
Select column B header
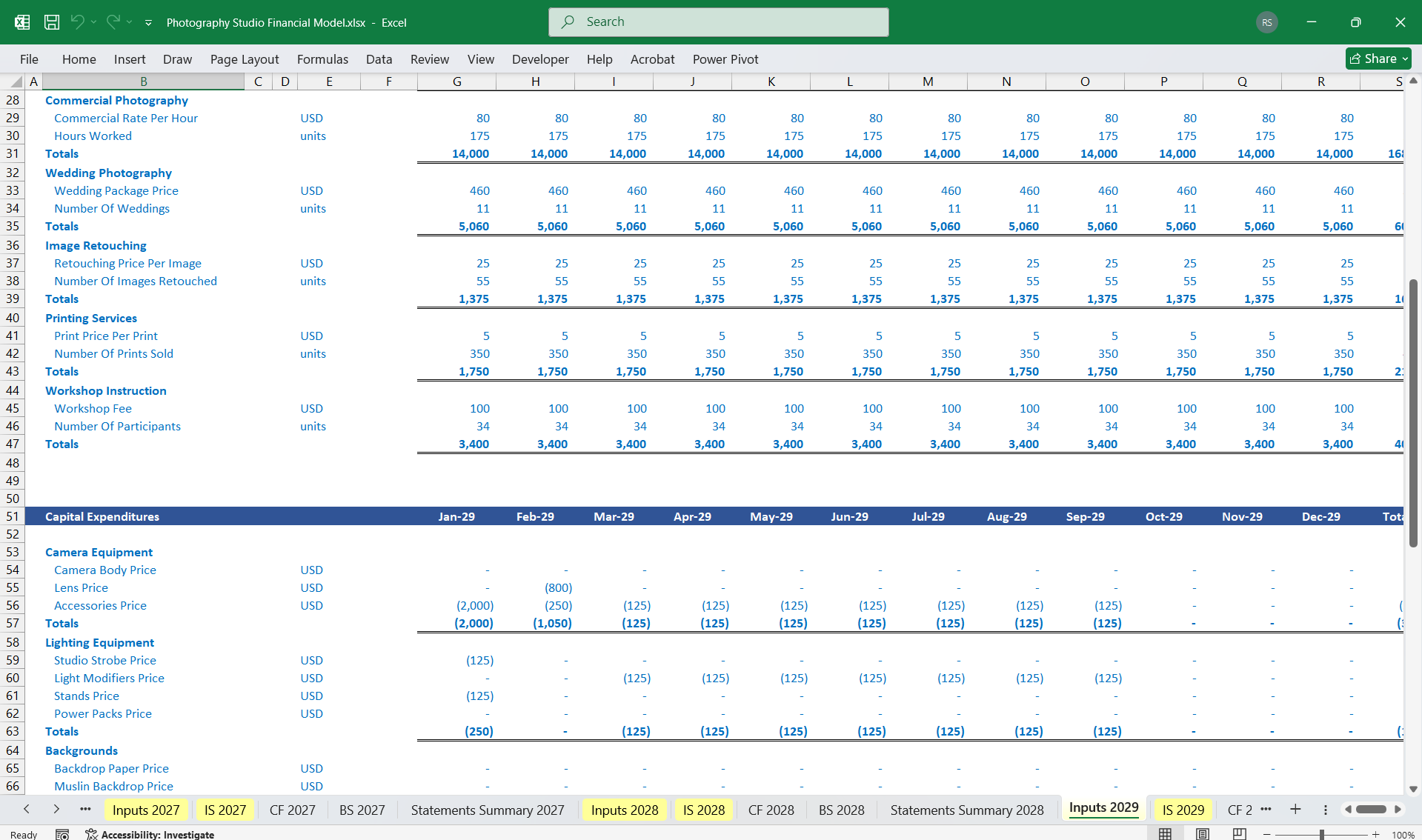pos(143,81)
